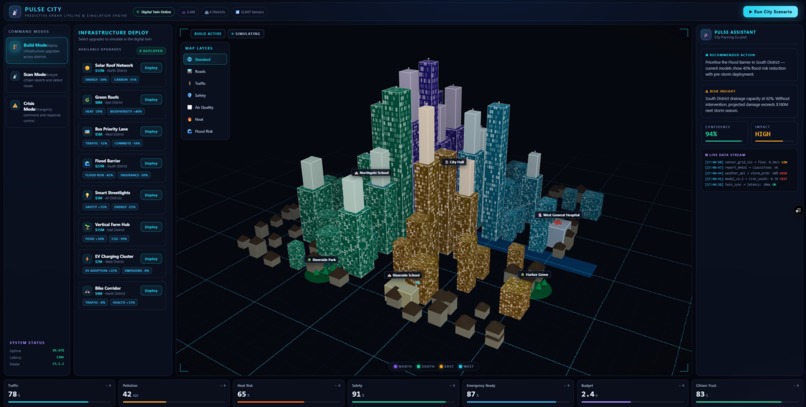The image size is (806, 407).
Task: Click the small icon at right screen edge
Action: tap(798, 210)
